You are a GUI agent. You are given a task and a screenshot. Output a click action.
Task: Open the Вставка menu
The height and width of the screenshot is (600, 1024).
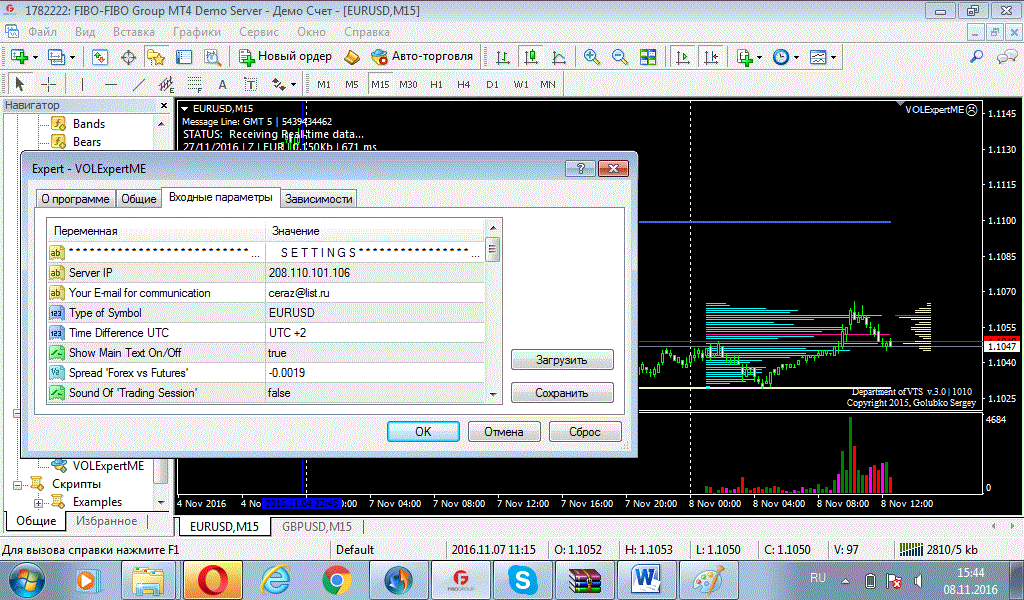pos(134,31)
